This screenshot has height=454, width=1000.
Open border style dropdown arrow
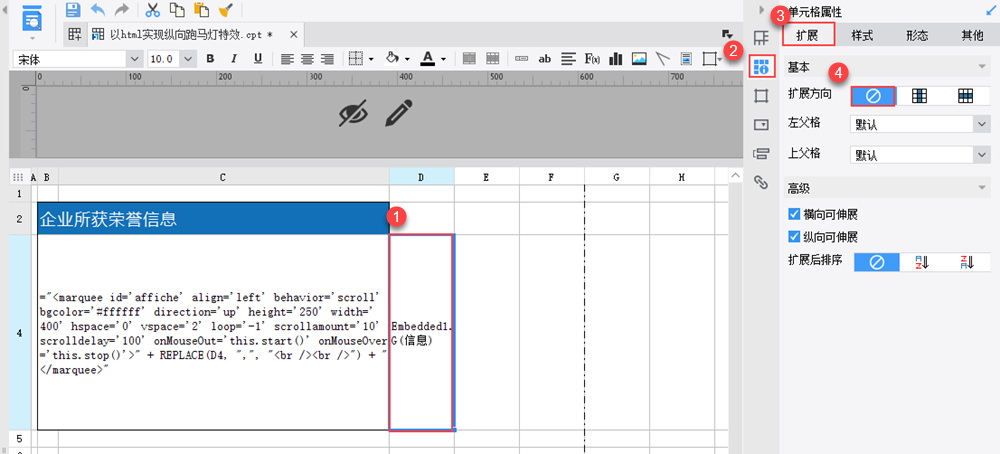point(371,59)
